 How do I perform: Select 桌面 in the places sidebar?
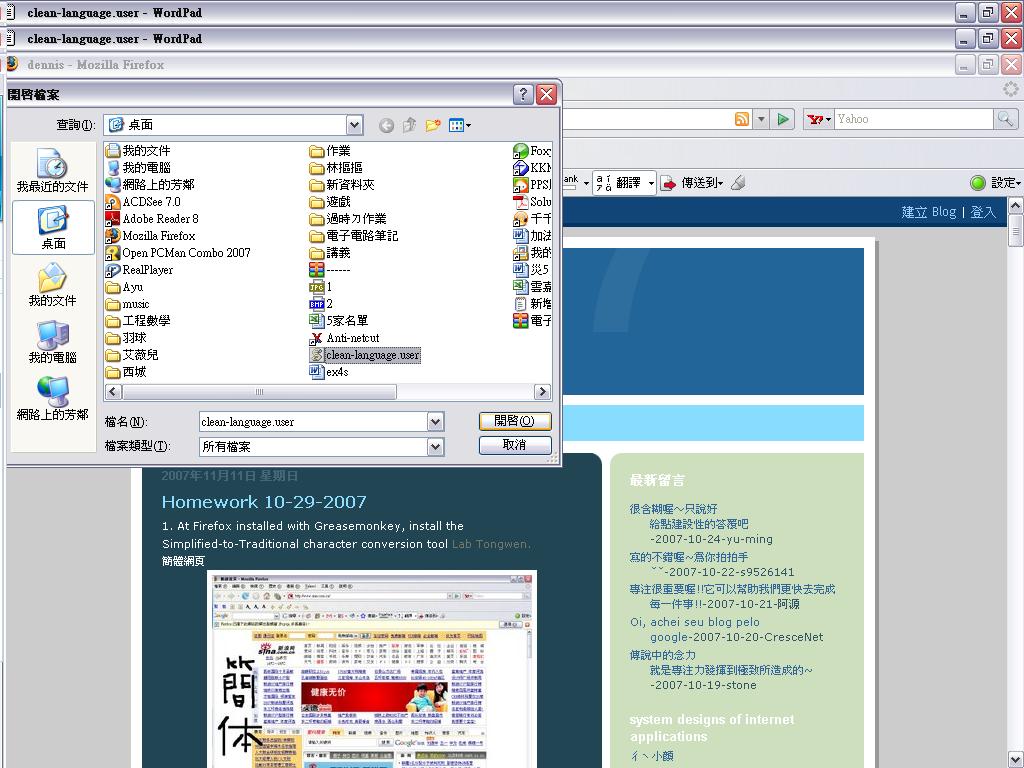coord(53,228)
